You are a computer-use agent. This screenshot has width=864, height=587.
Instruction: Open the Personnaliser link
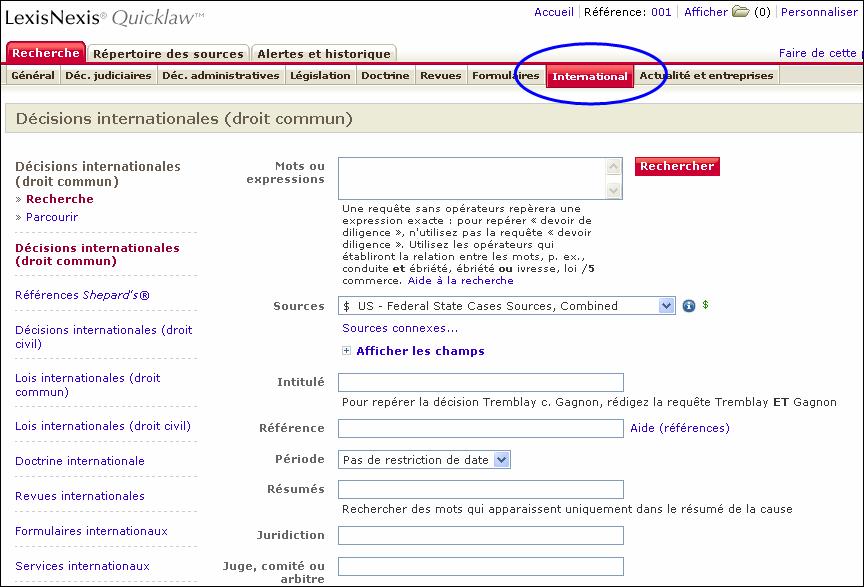819,12
